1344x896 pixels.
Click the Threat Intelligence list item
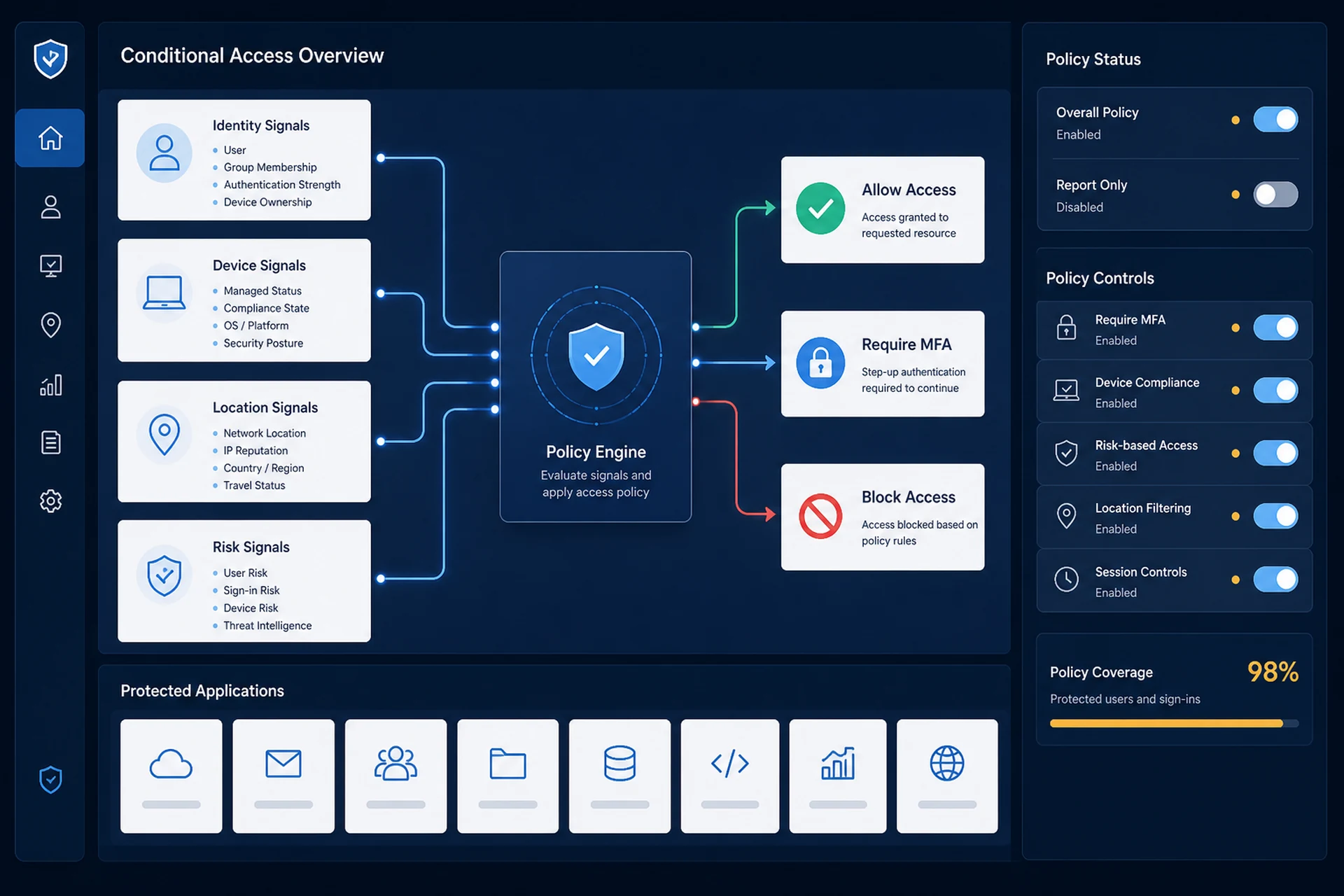click(x=267, y=626)
